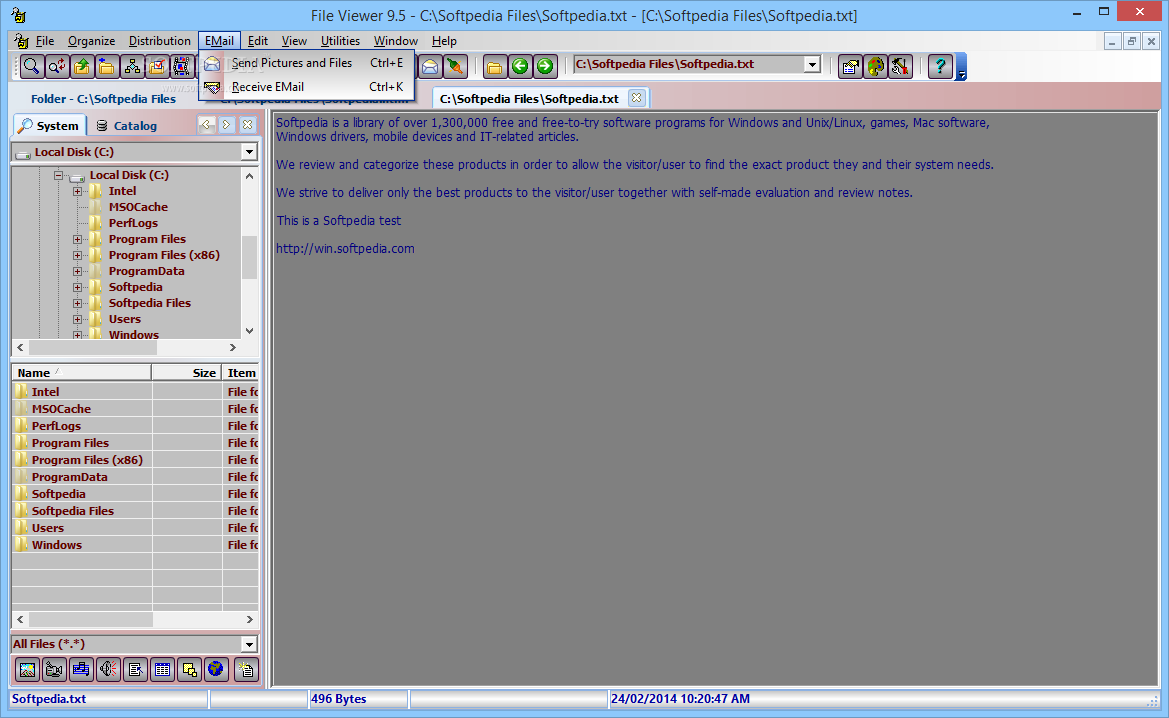Click the color palette toolbar icon
The width and height of the screenshot is (1169, 718).
(x=875, y=66)
